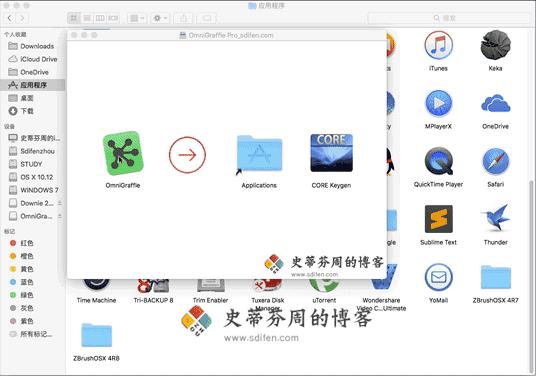The image size is (536, 376).
Task: Select Downloads in the sidebar
Action: point(32,46)
